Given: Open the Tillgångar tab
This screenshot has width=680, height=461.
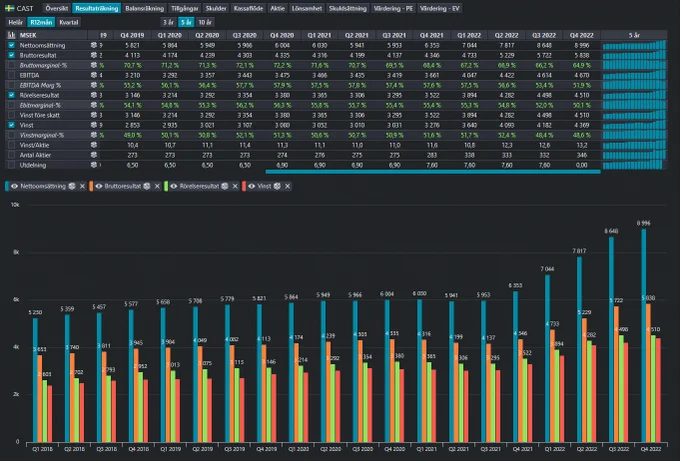Looking at the screenshot, I should coord(185,8).
